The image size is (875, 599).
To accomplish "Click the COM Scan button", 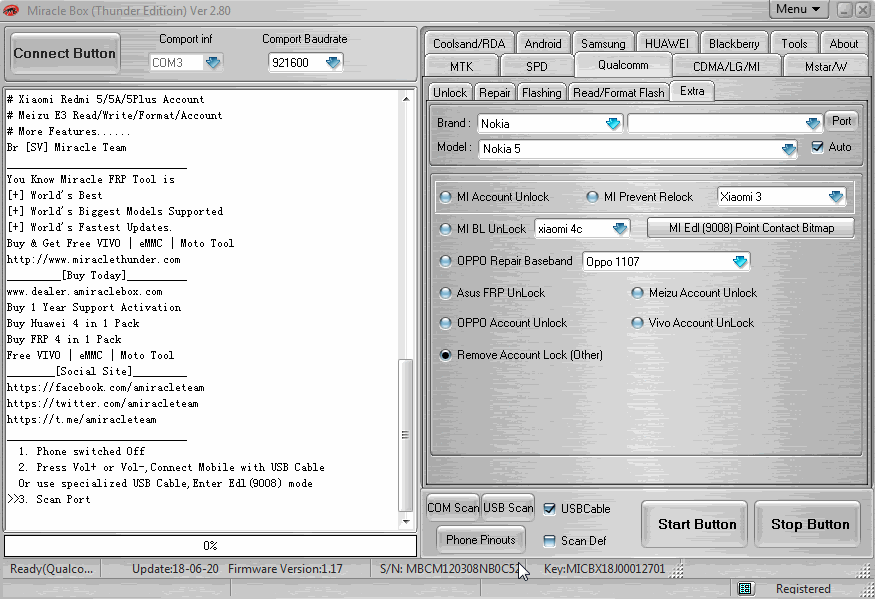I will pos(453,507).
